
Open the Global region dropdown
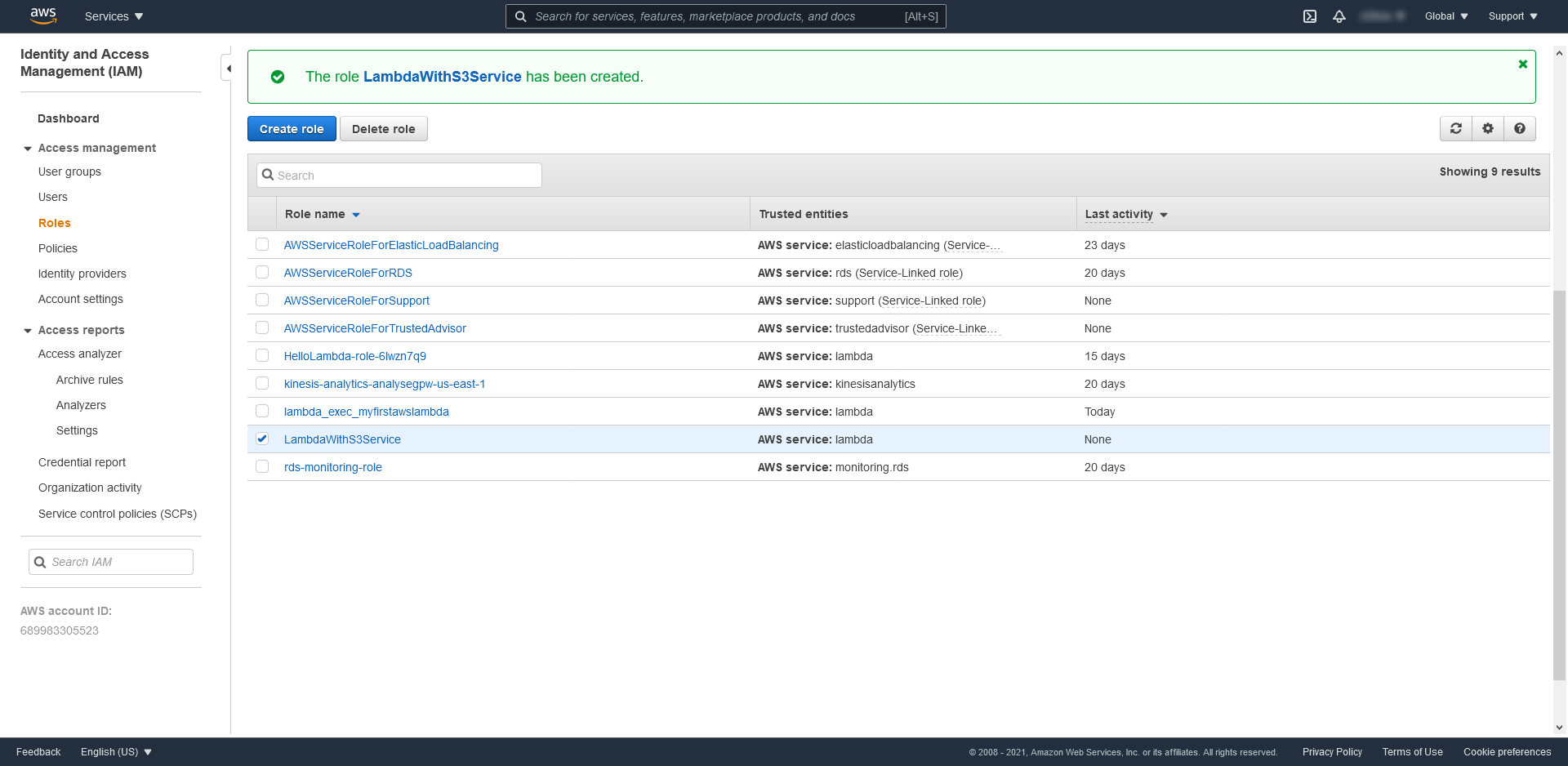(x=1446, y=16)
